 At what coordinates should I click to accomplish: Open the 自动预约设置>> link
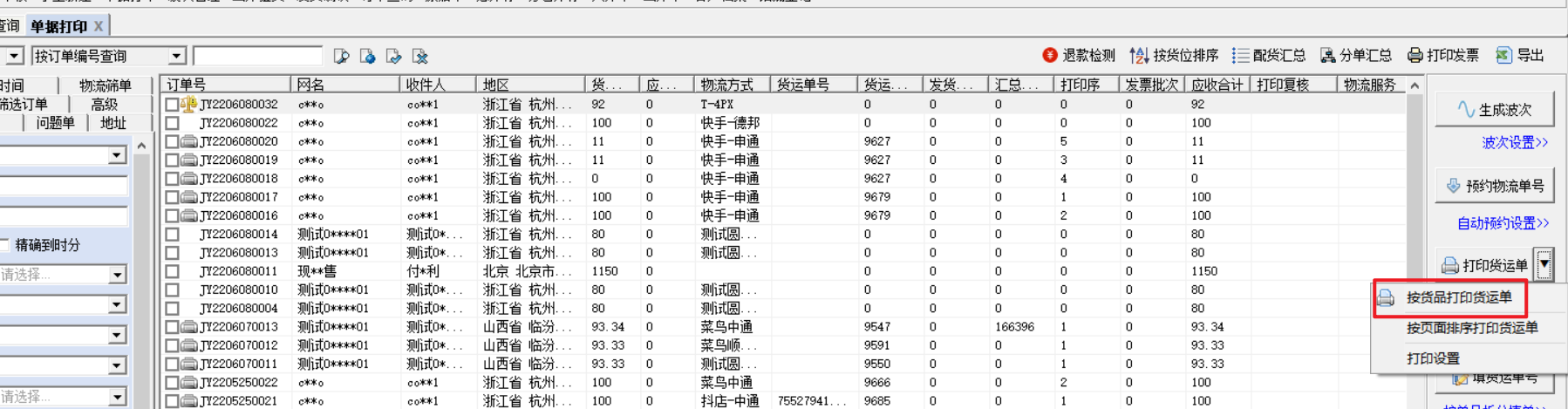[x=1503, y=223]
